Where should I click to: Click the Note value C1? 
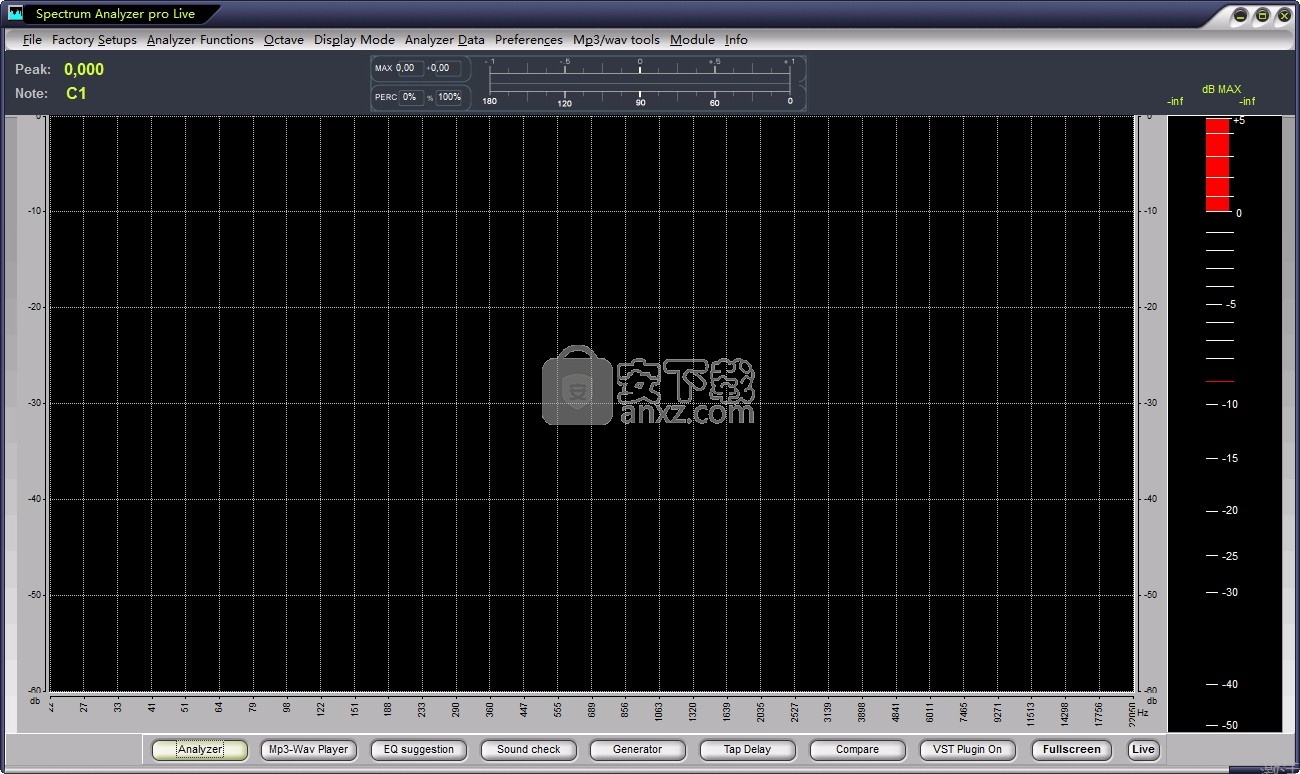point(76,93)
